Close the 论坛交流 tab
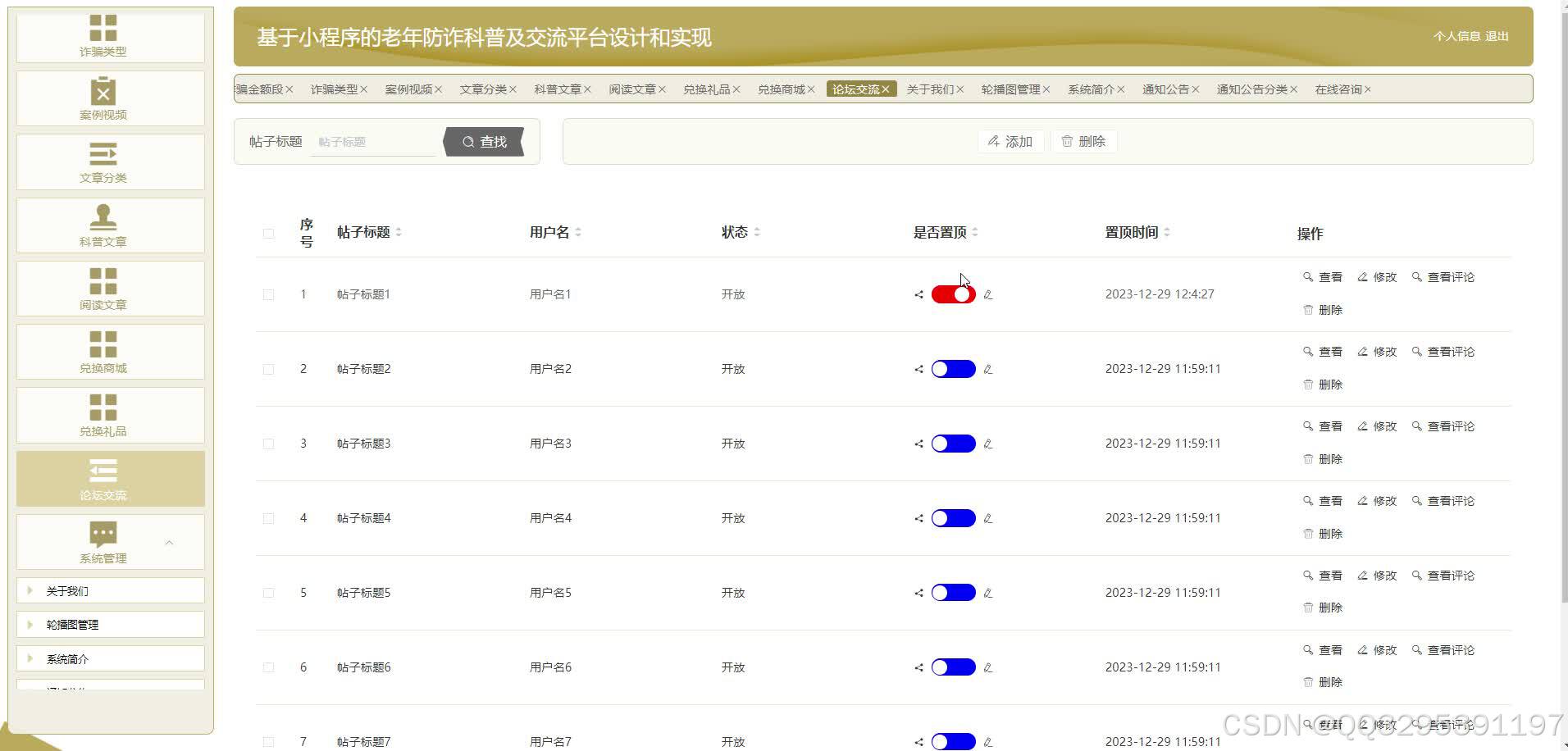The height and width of the screenshot is (751, 1568). (x=886, y=89)
